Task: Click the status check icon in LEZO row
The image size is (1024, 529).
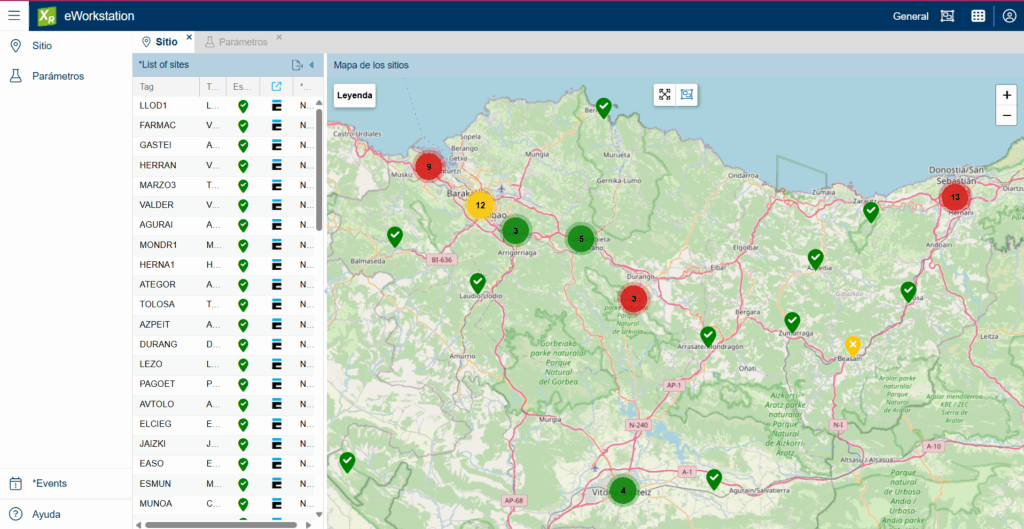Action: pyautogui.click(x=243, y=364)
